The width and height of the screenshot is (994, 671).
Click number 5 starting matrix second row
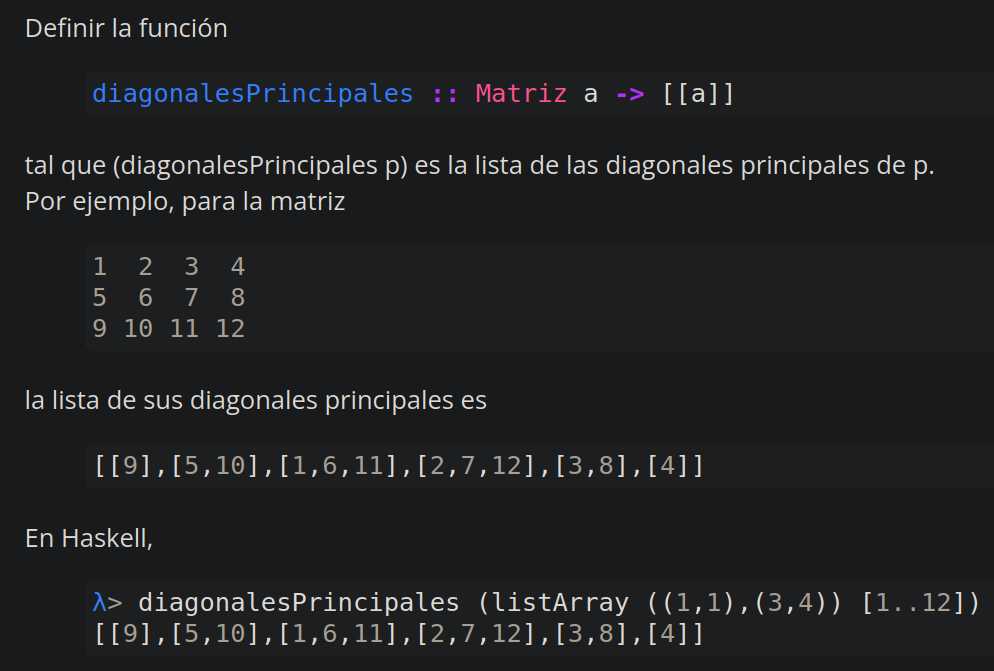click(100, 298)
